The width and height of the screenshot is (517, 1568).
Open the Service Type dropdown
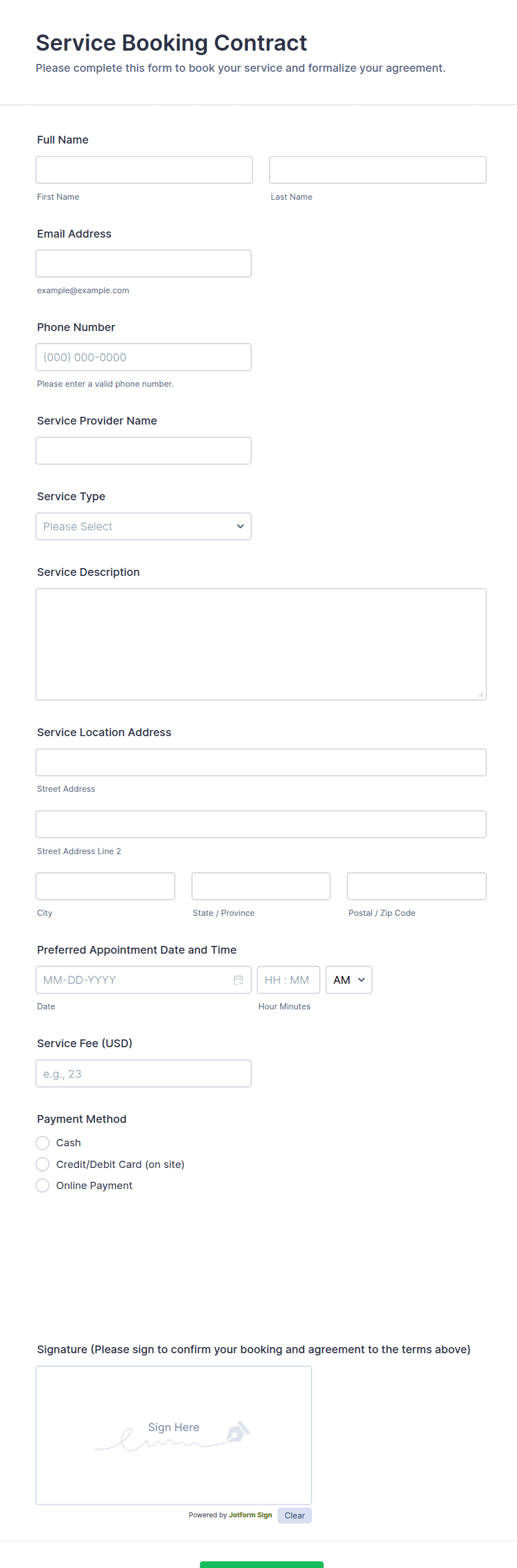pos(143,526)
